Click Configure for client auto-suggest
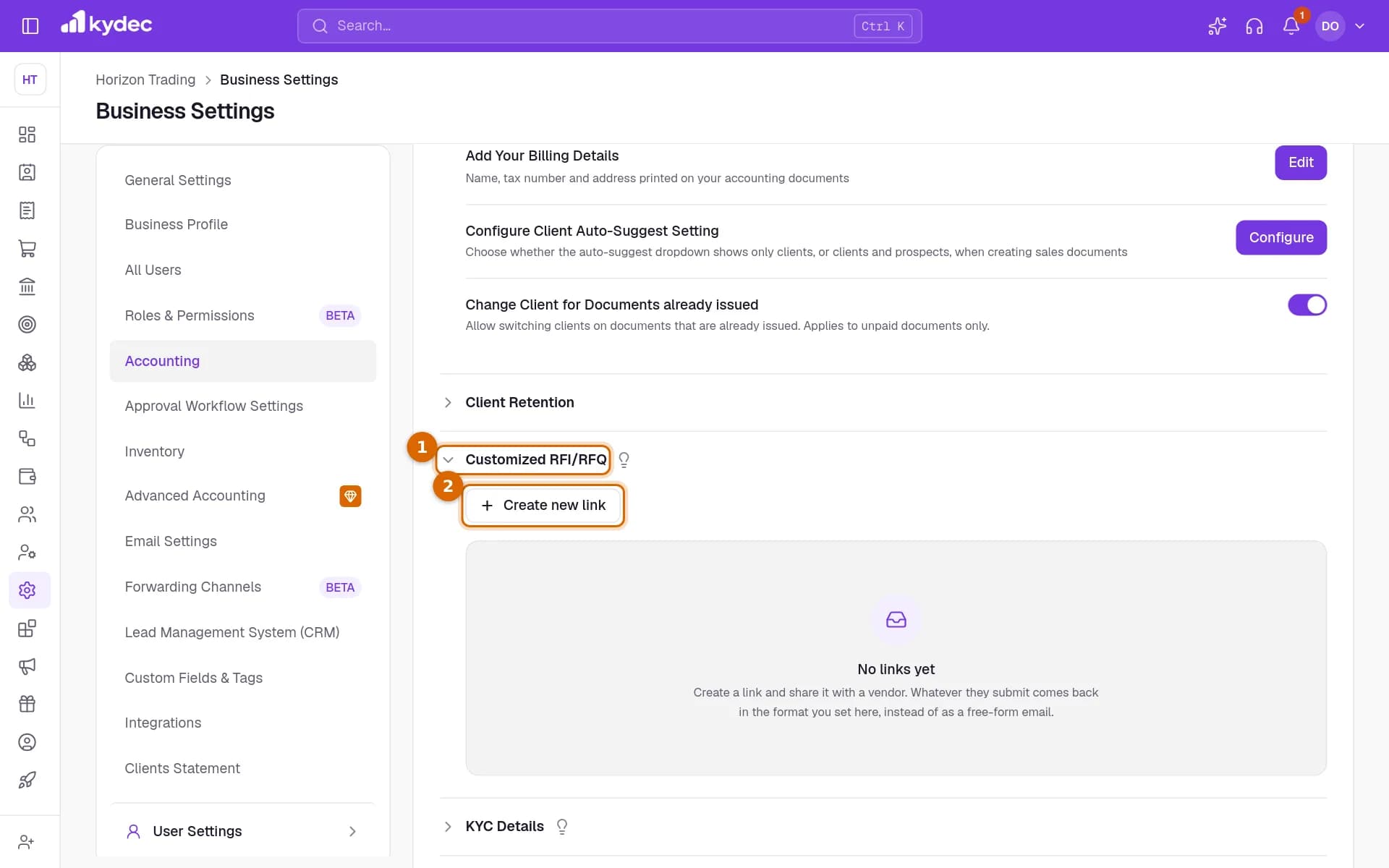 tap(1280, 237)
